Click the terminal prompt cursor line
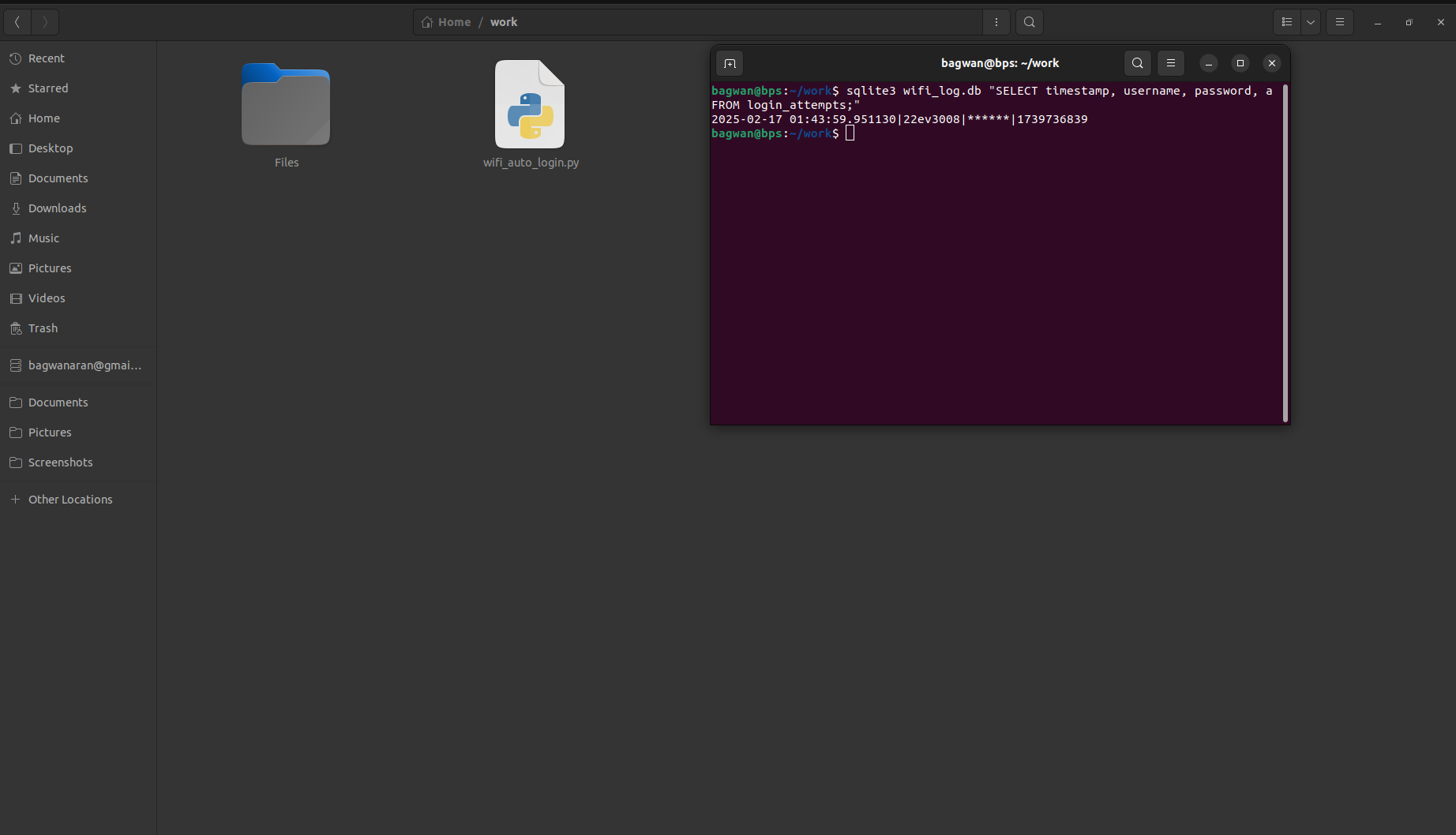 pyautogui.click(x=782, y=133)
